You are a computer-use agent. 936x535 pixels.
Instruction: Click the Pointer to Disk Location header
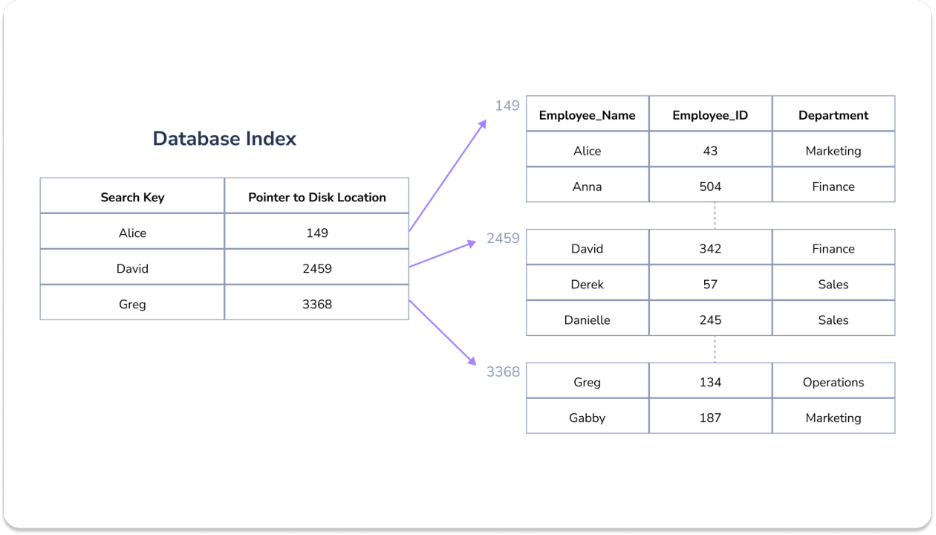click(317, 197)
